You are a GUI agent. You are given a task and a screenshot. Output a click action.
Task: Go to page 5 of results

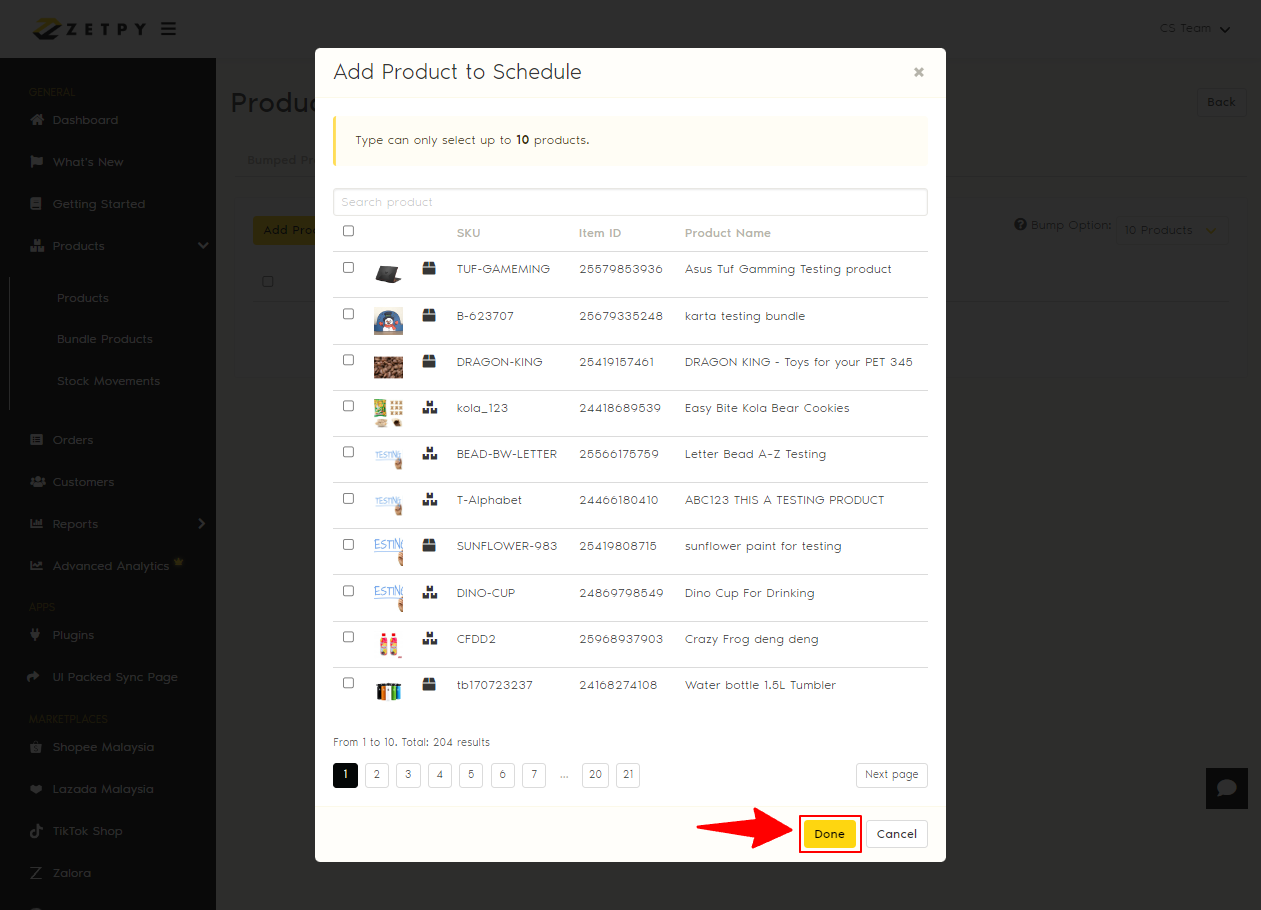[x=471, y=775]
